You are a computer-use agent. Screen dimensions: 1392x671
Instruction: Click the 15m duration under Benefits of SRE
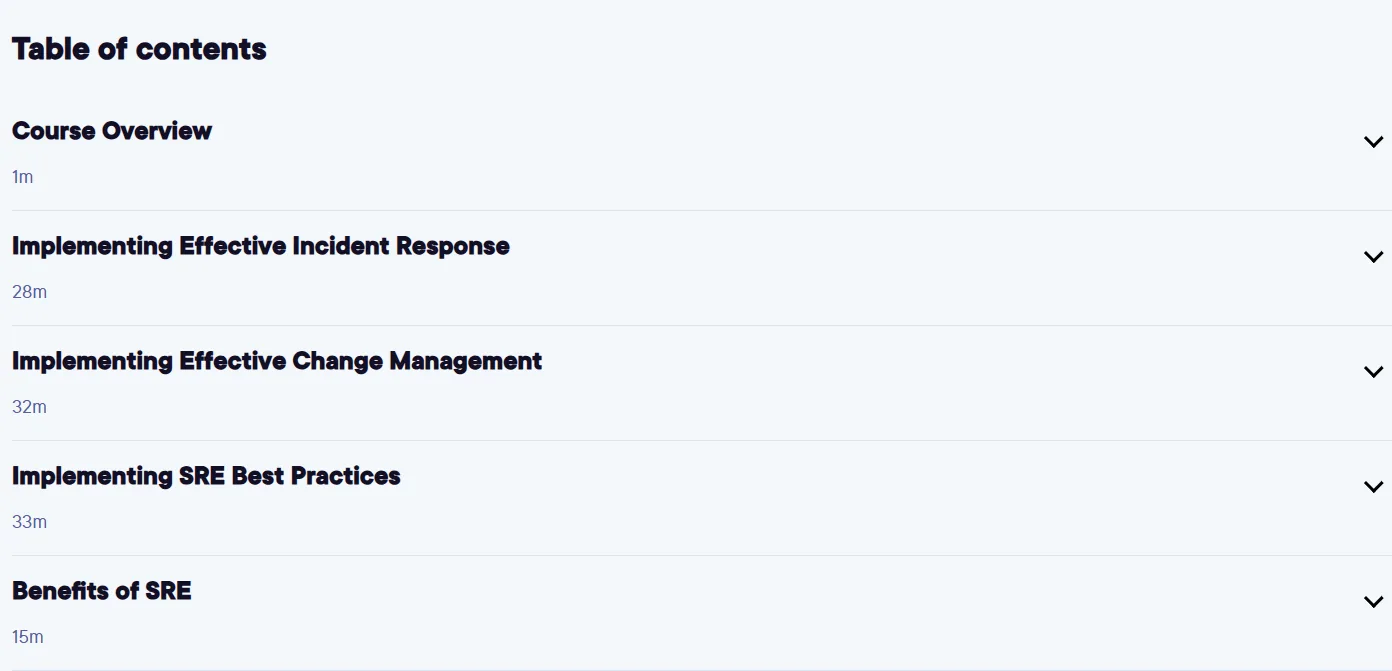(28, 637)
